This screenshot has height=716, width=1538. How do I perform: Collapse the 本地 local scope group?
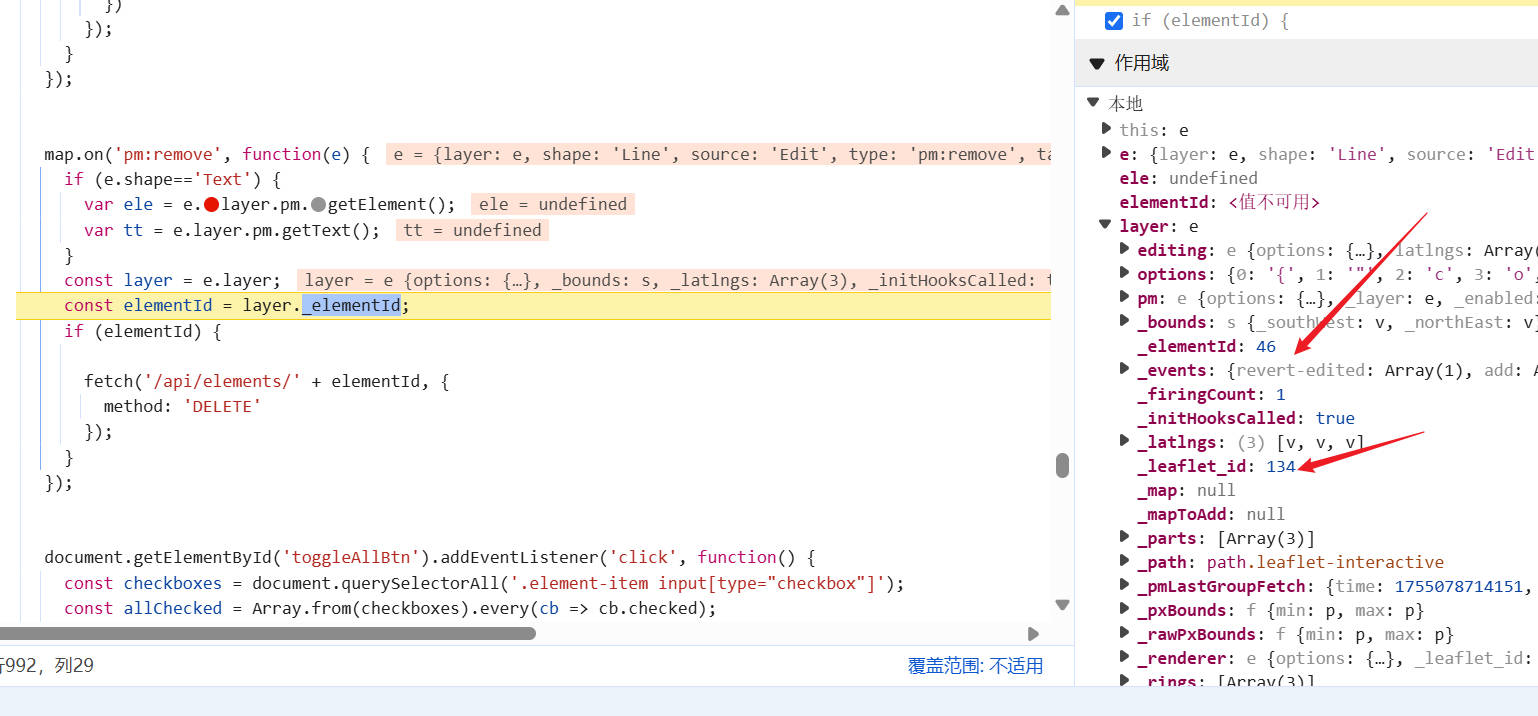(1093, 103)
